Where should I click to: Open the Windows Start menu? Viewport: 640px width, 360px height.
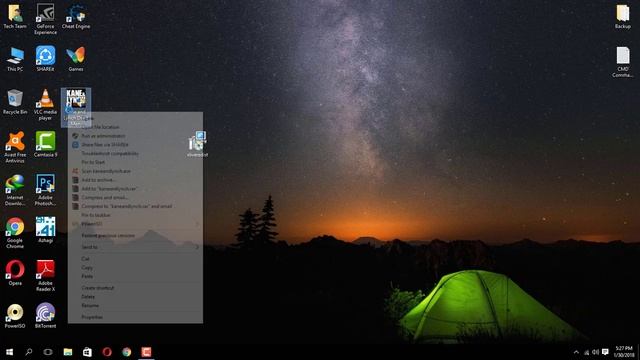9,352
